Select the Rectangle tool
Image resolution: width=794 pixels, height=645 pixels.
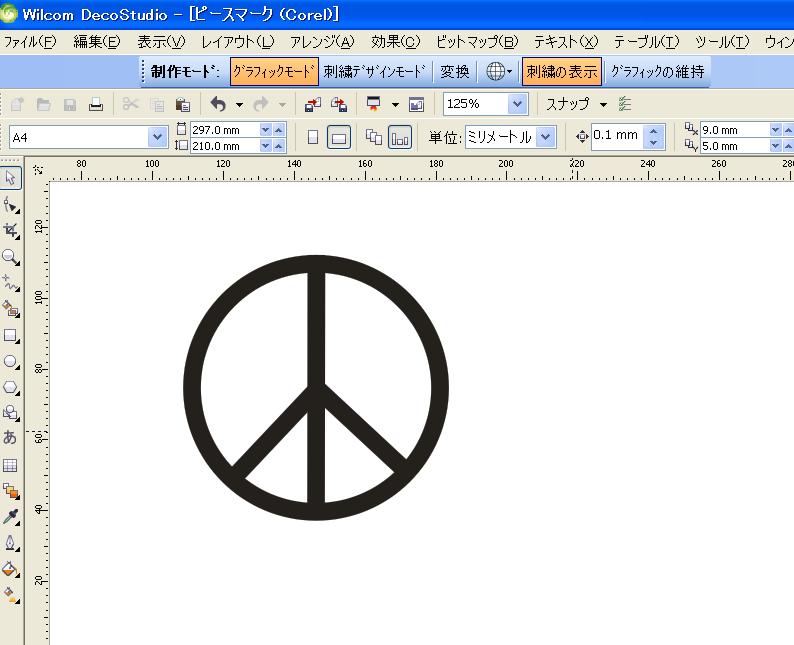click(10, 336)
